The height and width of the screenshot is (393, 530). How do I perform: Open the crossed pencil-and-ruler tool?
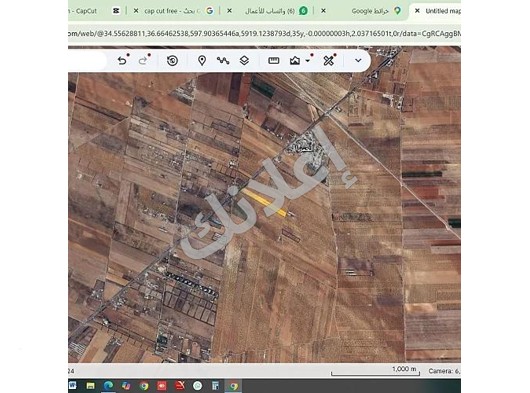click(328, 61)
